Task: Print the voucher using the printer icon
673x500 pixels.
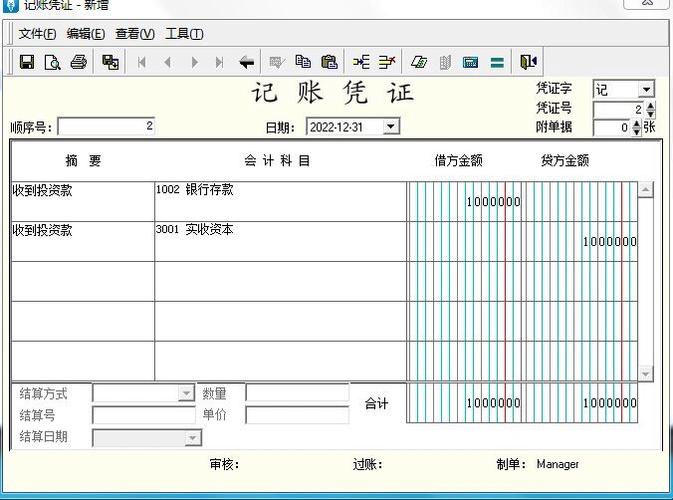Action: [79, 63]
